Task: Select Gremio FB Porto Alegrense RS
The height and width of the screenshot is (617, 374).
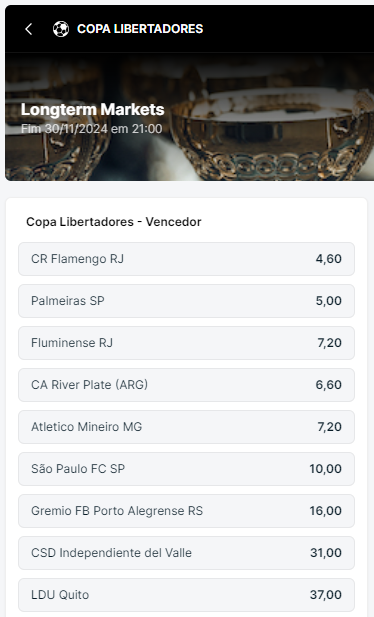Action: [186, 511]
